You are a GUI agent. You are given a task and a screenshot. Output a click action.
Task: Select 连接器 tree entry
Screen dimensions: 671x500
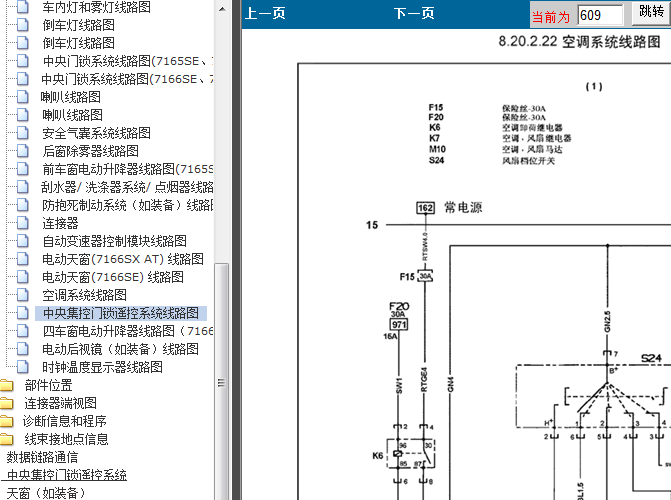60,223
